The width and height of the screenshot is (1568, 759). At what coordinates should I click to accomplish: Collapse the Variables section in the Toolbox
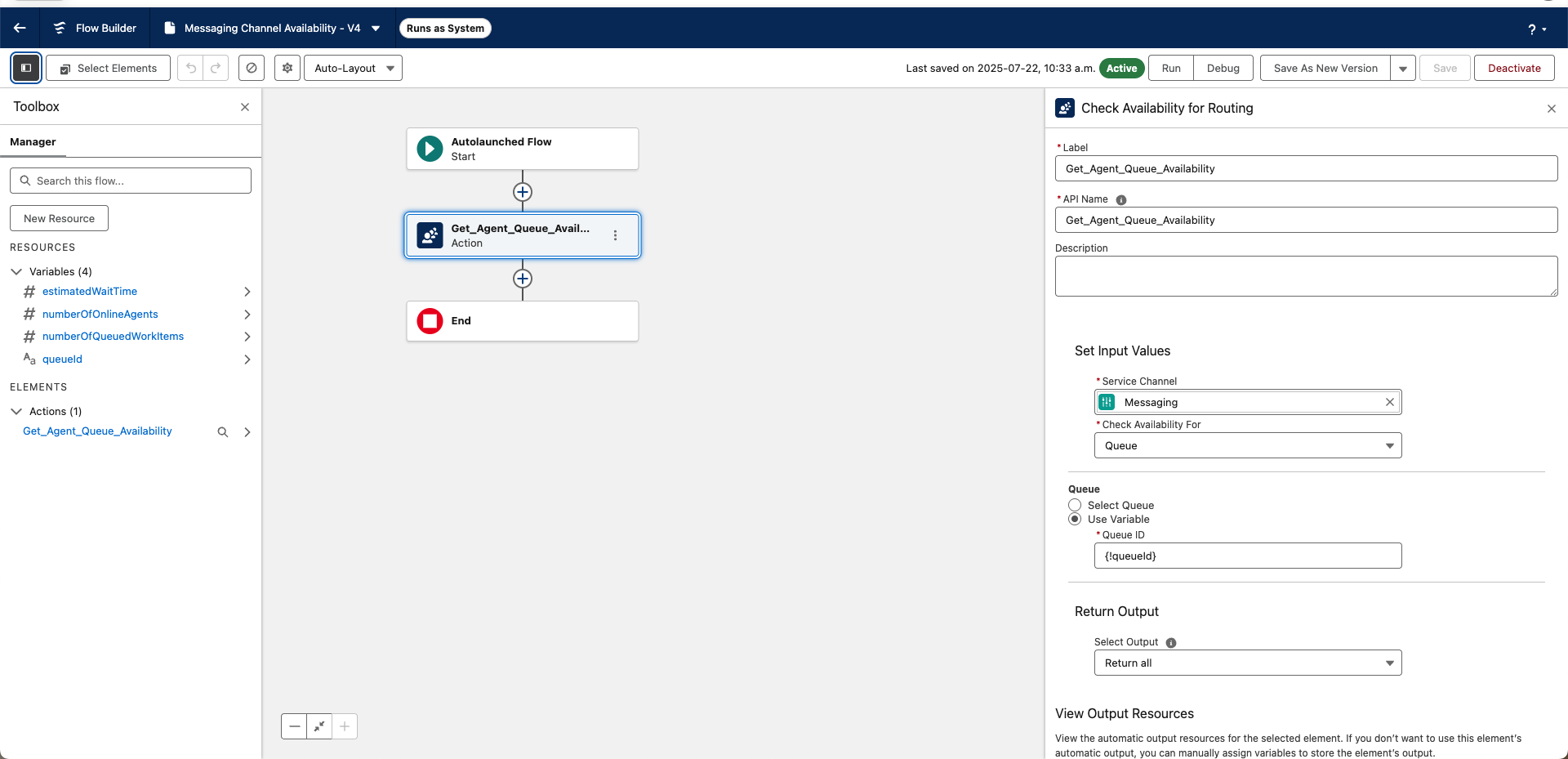click(16, 270)
